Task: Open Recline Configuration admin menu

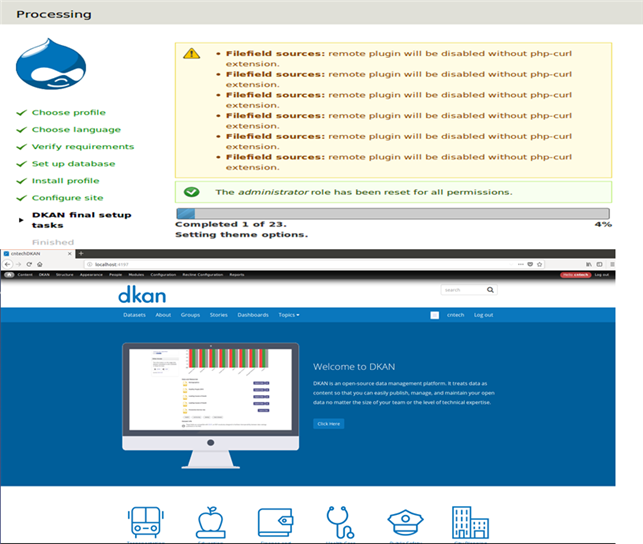Action: [203, 275]
